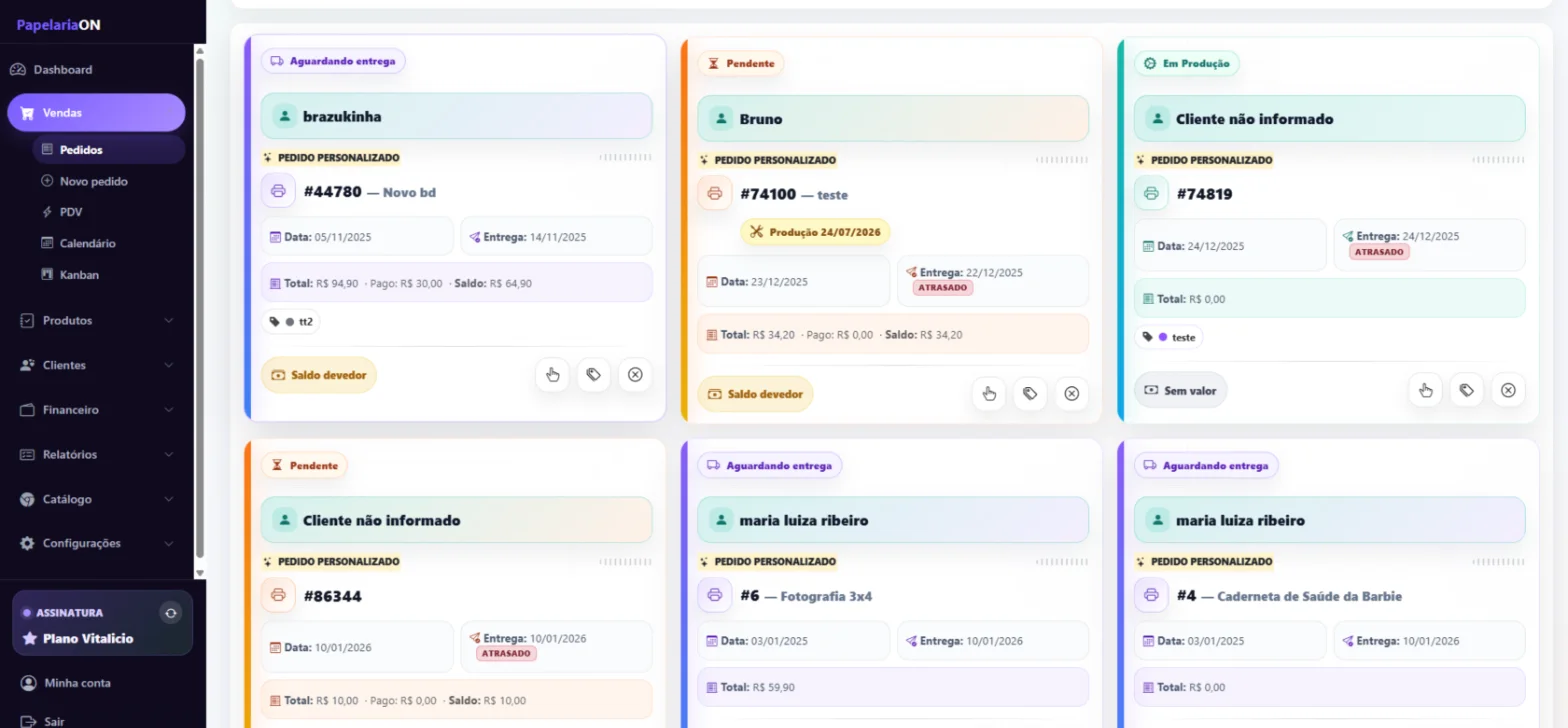Click the cancel X icon on order #44780
1568x728 pixels.
coord(635,375)
